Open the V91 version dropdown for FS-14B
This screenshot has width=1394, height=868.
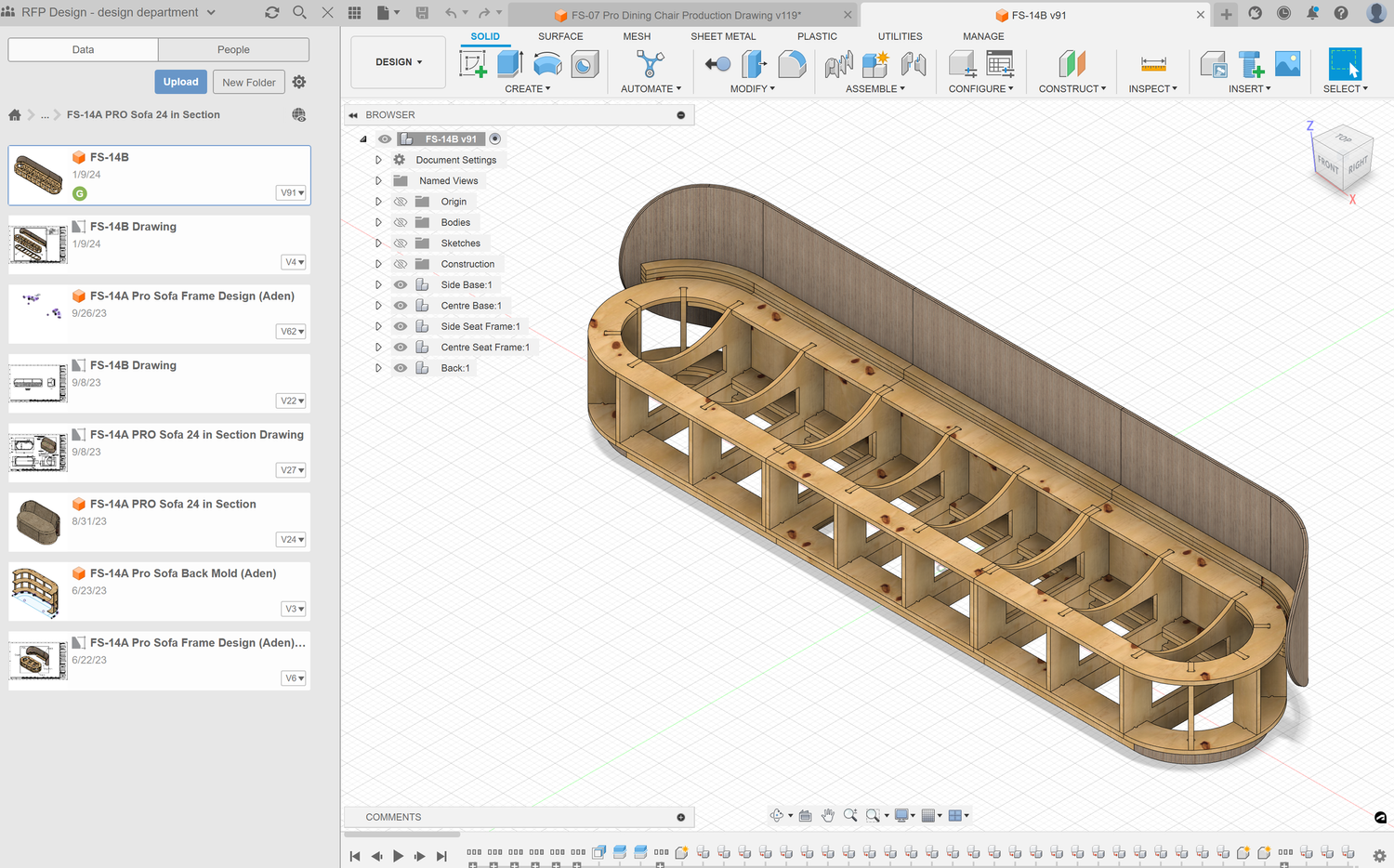click(292, 192)
